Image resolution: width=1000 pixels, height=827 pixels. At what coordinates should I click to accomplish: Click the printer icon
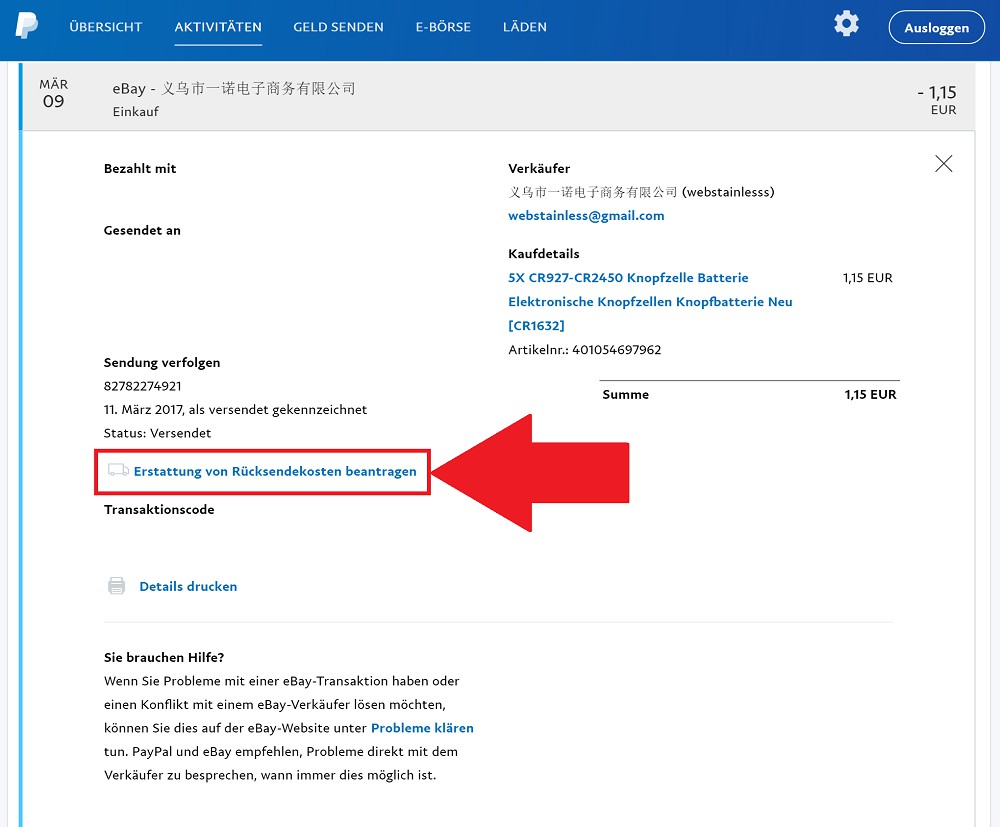tap(117, 586)
